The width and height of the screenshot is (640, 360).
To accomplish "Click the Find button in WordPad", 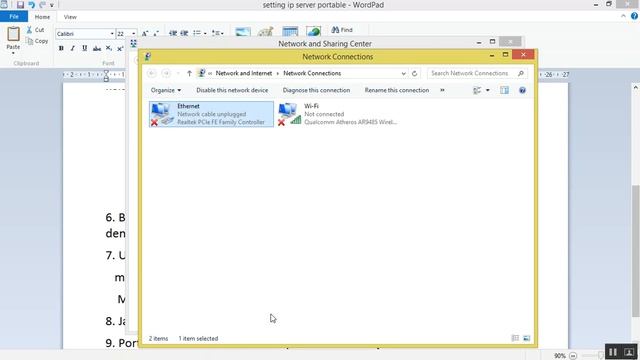I will point(342,30).
